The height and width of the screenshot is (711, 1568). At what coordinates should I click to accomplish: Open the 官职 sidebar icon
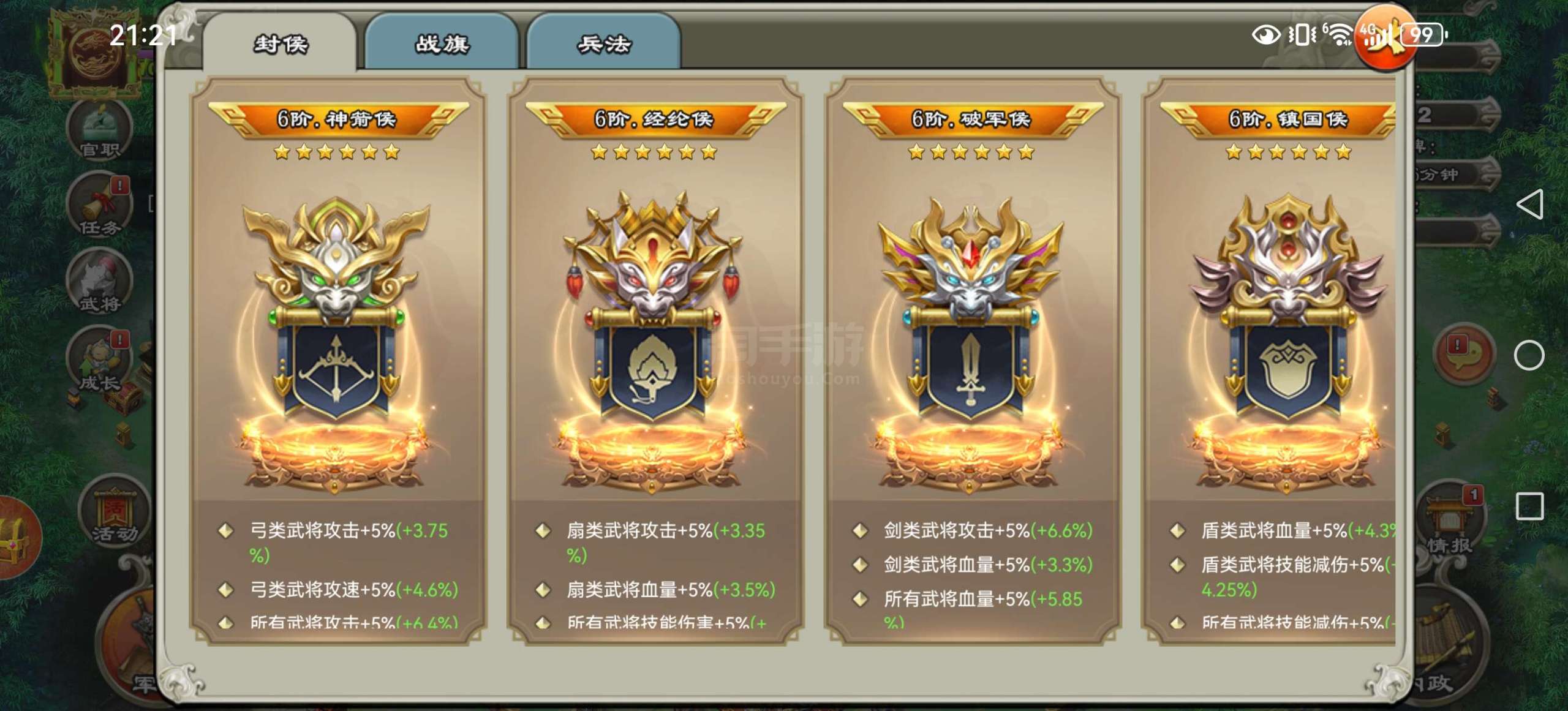point(100,130)
